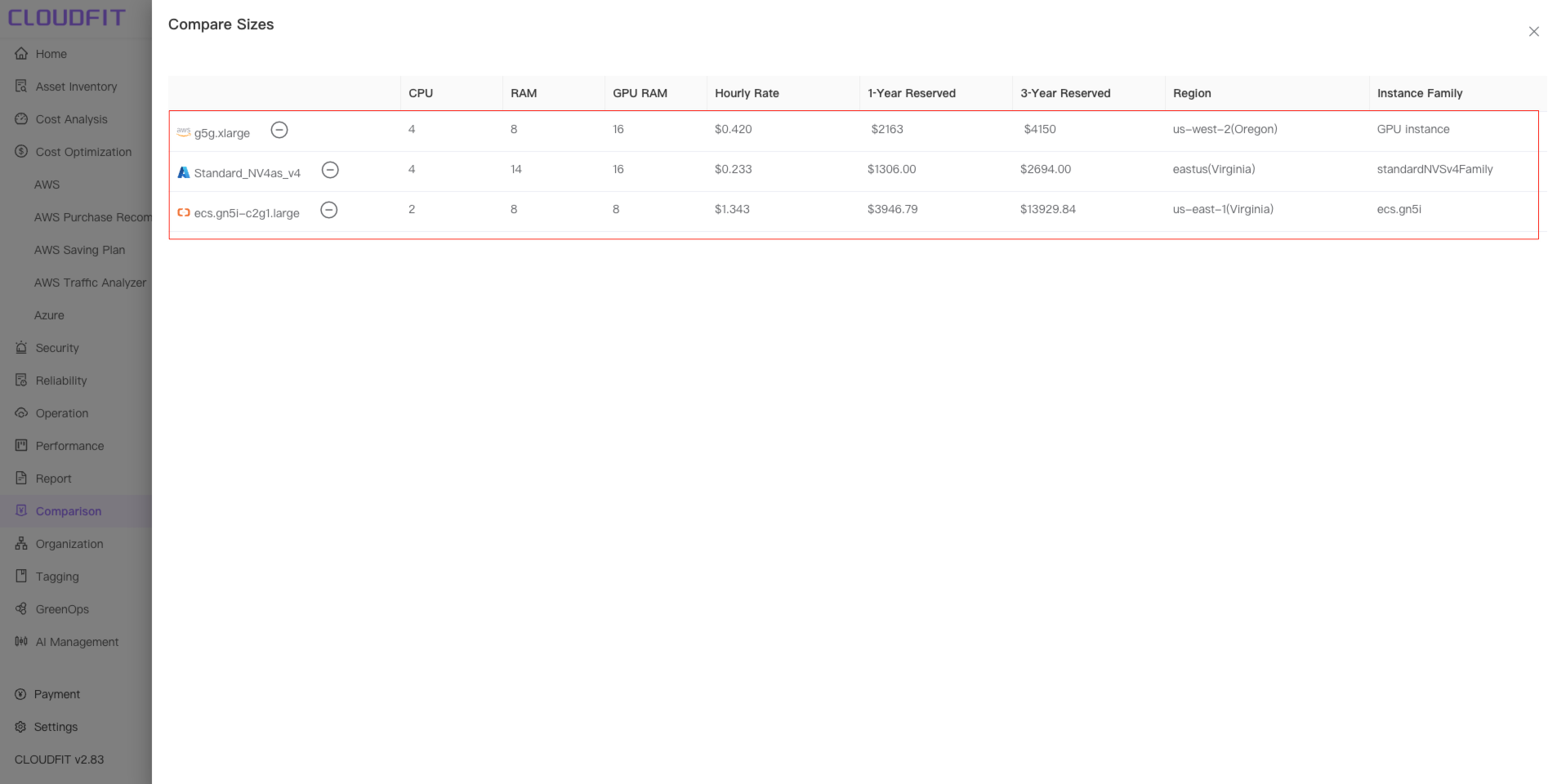1557x784 pixels.
Task: Close the Compare Sizes panel
Action: pyautogui.click(x=1533, y=32)
